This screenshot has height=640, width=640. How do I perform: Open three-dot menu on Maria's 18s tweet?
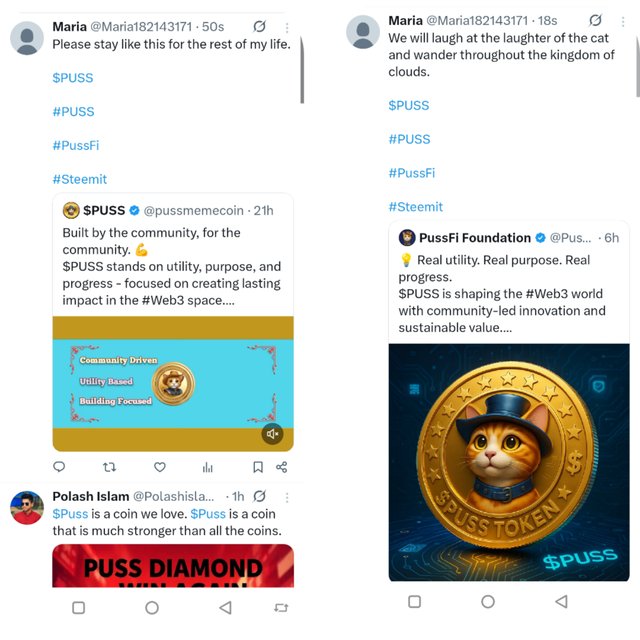[623, 22]
